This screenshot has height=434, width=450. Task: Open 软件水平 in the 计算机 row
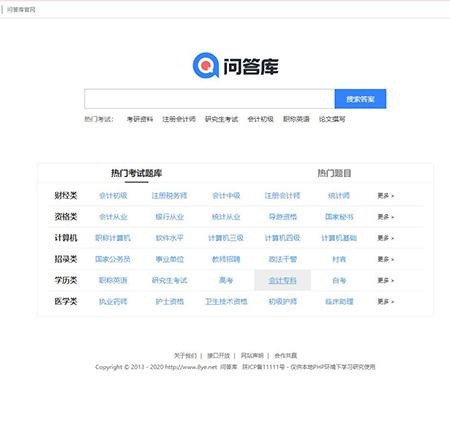(x=169, y=238)
